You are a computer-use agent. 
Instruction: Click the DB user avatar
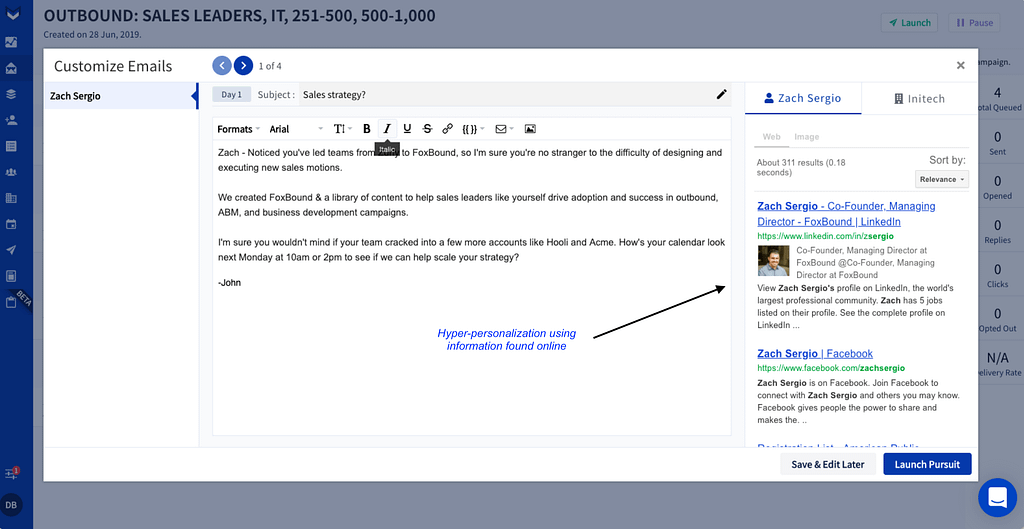pyautogui.click(x=11, y=504)
